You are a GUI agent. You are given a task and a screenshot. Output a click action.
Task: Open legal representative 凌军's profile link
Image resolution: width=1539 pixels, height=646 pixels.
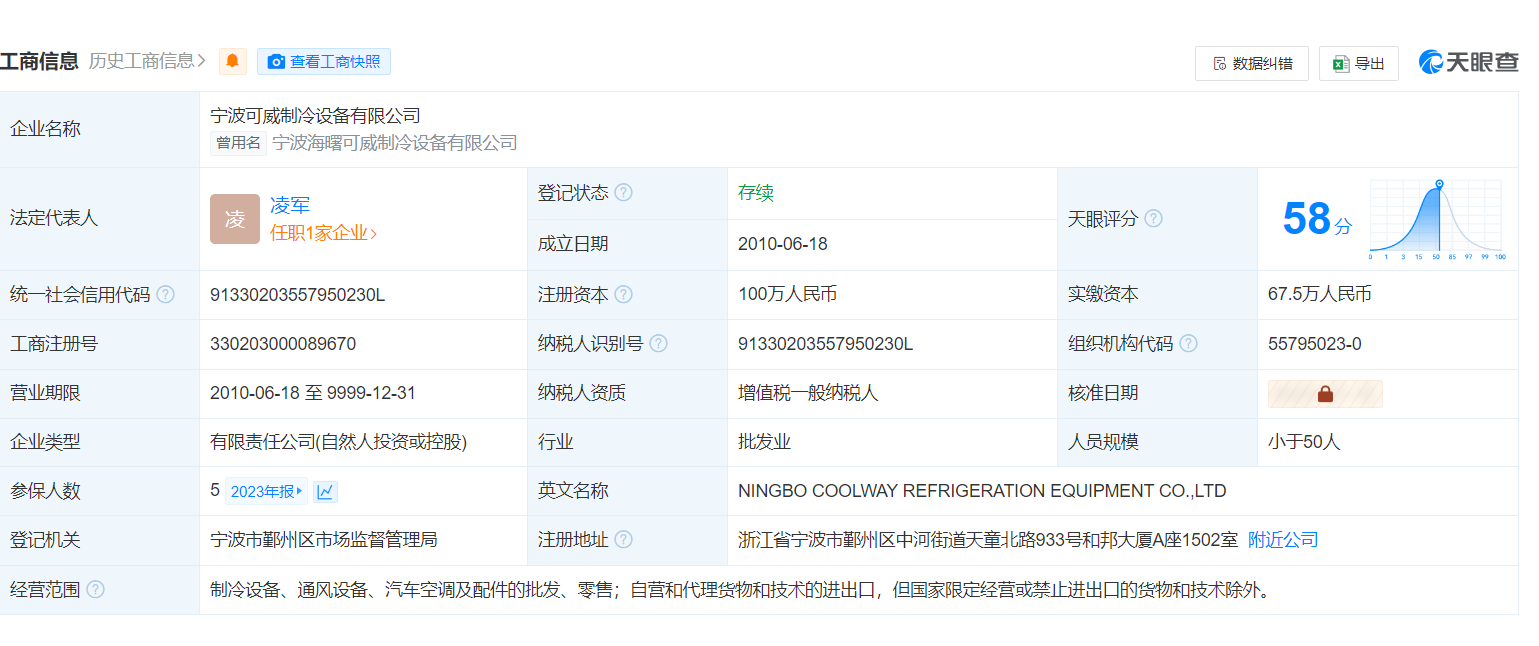(290, 205)
